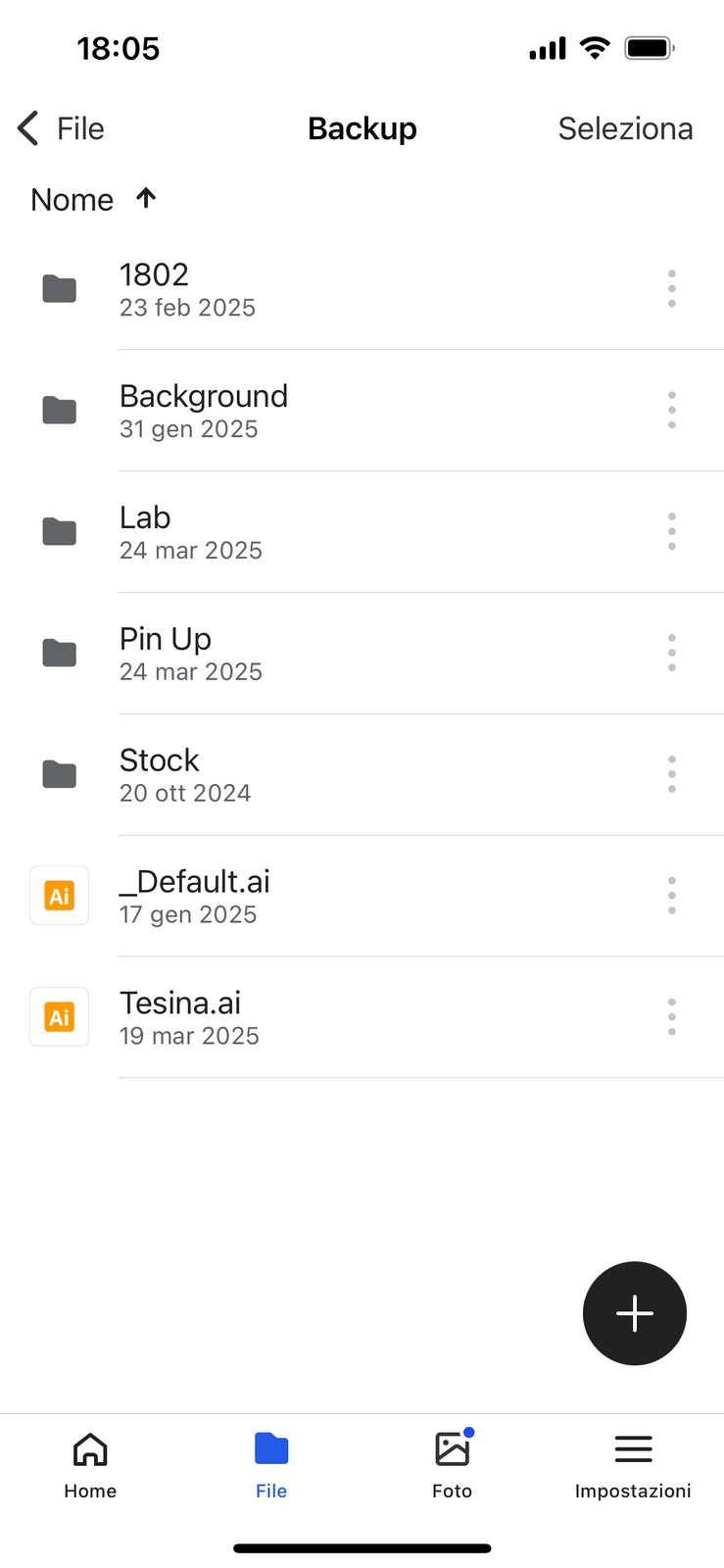Tap the back chevron arrow
724x1568 pixels.
(x=28, y=128)
